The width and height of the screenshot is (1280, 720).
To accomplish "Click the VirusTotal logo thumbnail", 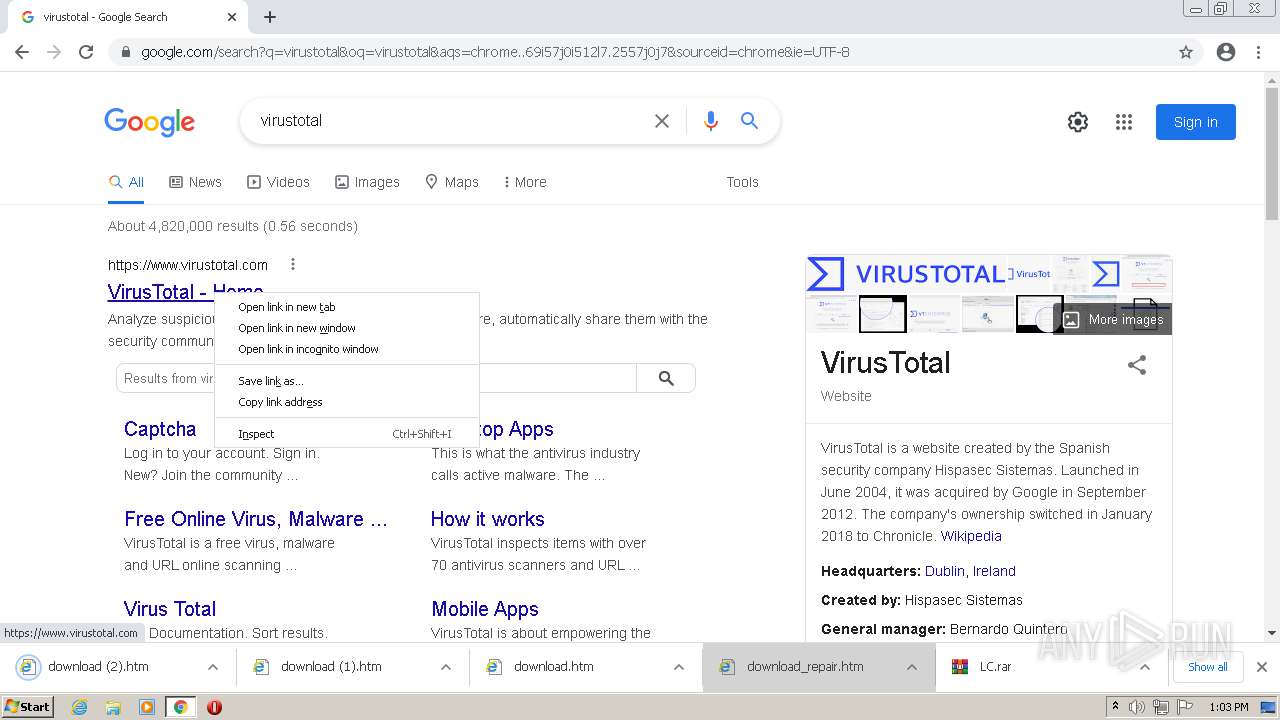I will click(x=906, y=274).
